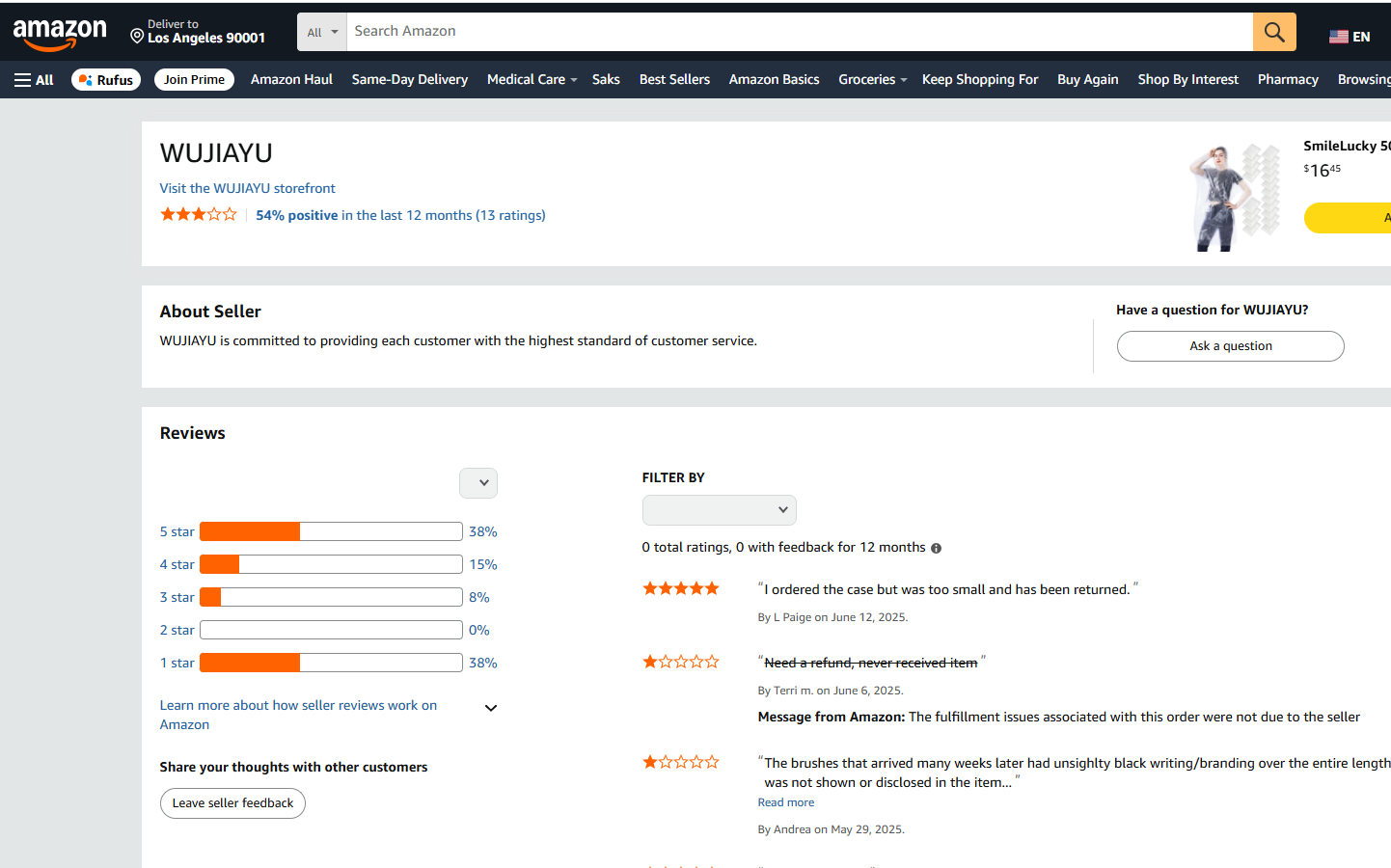The height and width of the screenshot is (868, 1391).
Task: Click '0 total ratings, 0 with feedback' text
Action: [x=784, y=547]
